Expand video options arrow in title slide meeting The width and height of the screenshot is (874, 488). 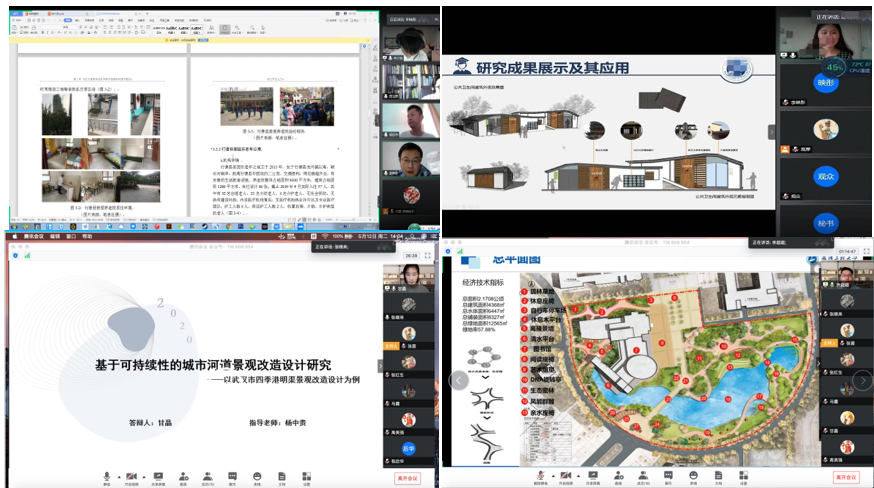(144, 476)
